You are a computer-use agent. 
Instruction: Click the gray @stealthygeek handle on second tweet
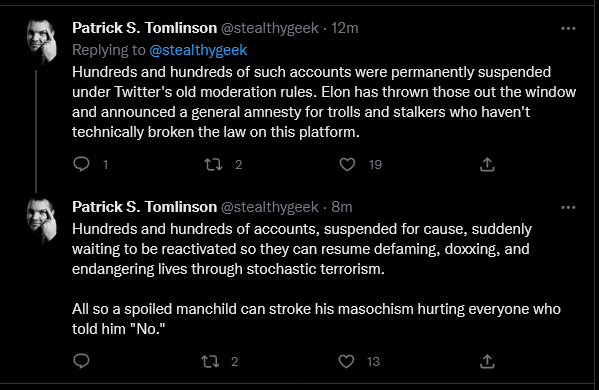(x=270, y=207)
